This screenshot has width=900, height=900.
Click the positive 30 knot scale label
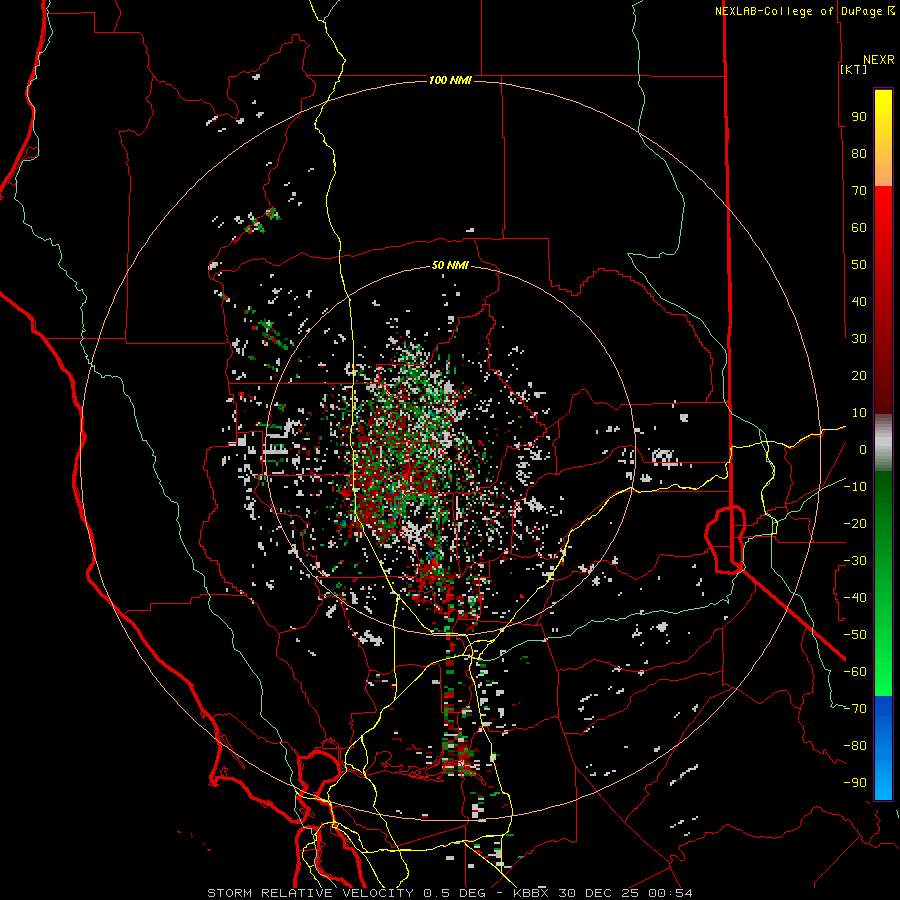pyautogui.click(x=859, y=339)
